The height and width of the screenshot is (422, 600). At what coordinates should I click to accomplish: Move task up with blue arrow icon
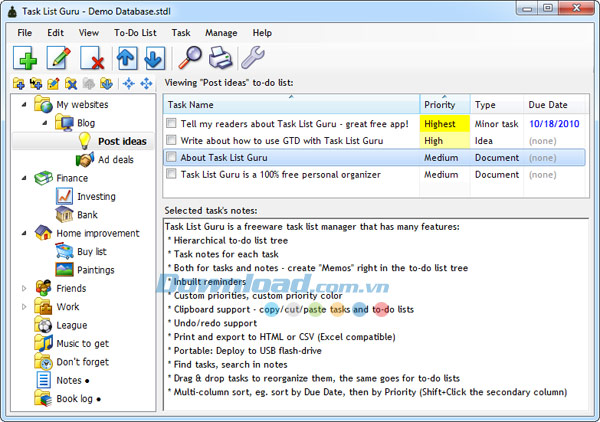pos(127,58)
